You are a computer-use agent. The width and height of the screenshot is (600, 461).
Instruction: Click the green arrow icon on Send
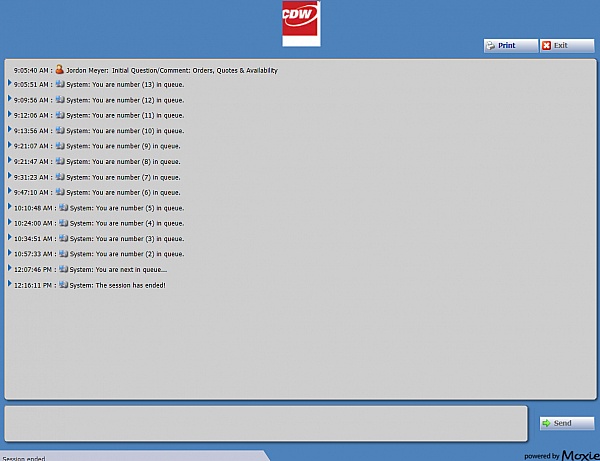point(546,423)
